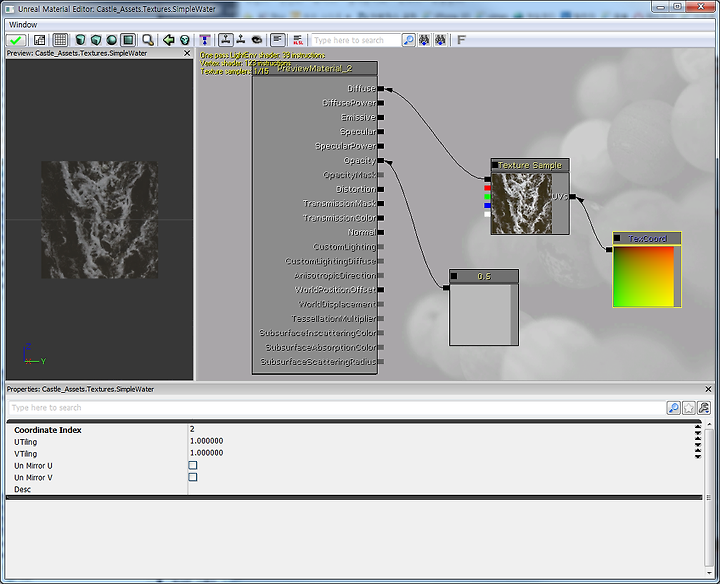This screenshot has width=720, height=584.
Task: Decrease VTiling with its down arrow
Action: [x=698, y=456]
